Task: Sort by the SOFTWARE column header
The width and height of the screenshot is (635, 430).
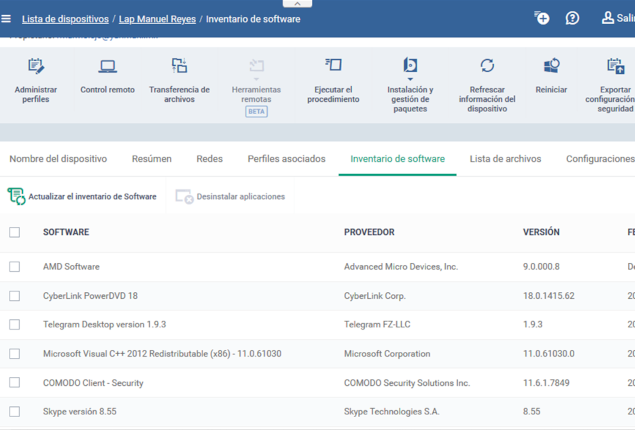Action: pyautogui.click(x=66, y=232)
